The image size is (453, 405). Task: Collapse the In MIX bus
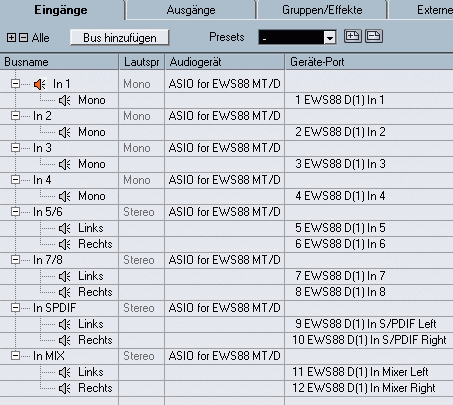click(15, 356)
